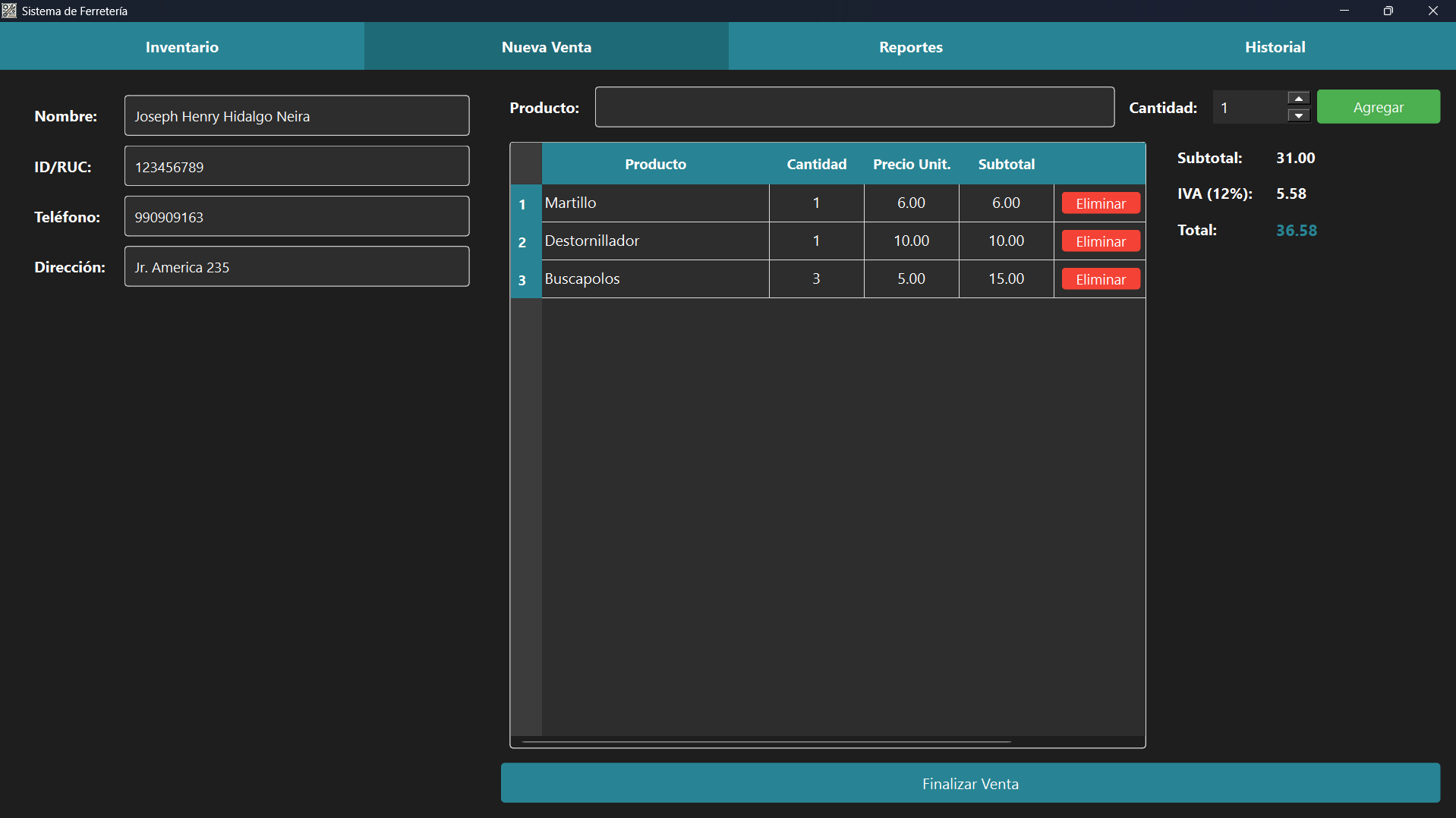Select the Teléfono input box

tap(296, 216)
